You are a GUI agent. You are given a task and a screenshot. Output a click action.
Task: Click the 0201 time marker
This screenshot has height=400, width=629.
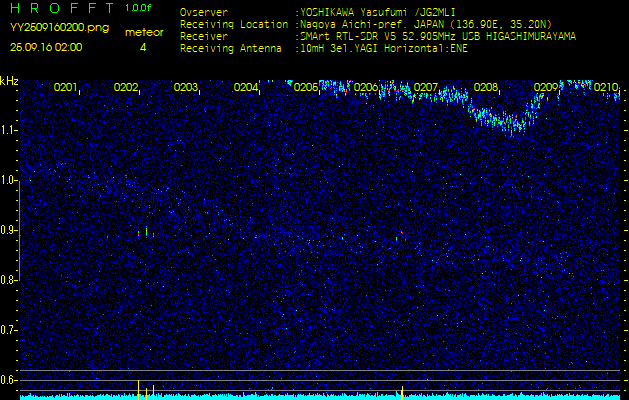point(66,88)
